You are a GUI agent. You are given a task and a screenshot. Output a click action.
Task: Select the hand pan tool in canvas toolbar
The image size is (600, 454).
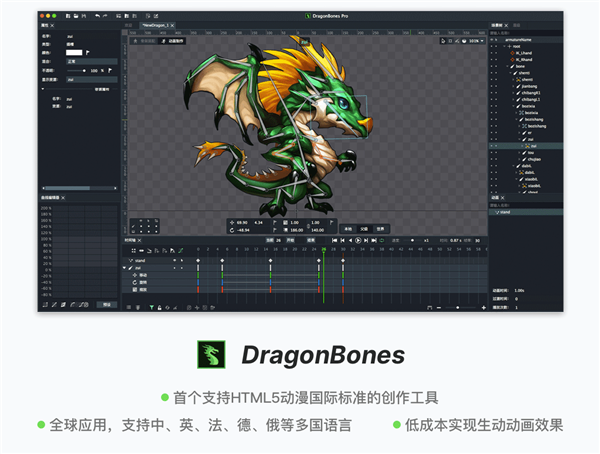[x=443, y=41]
